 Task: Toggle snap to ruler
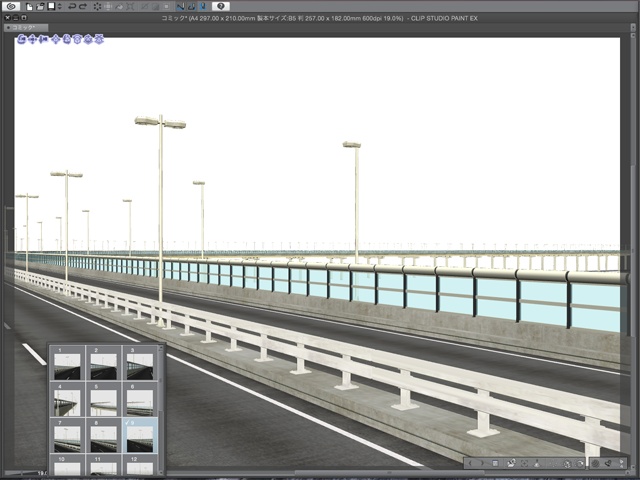pos(180,7)
